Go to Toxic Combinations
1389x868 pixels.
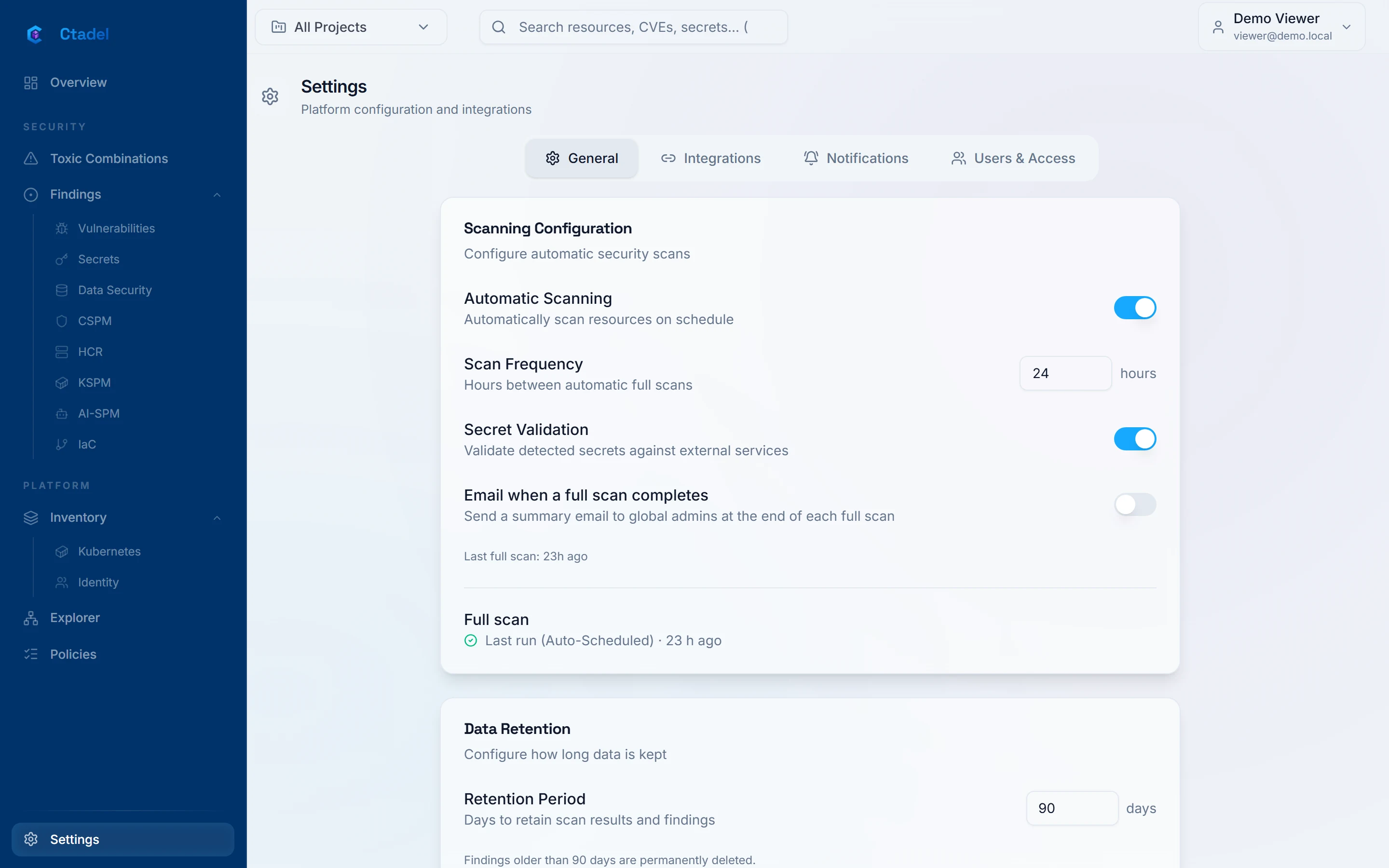point(123,159)
